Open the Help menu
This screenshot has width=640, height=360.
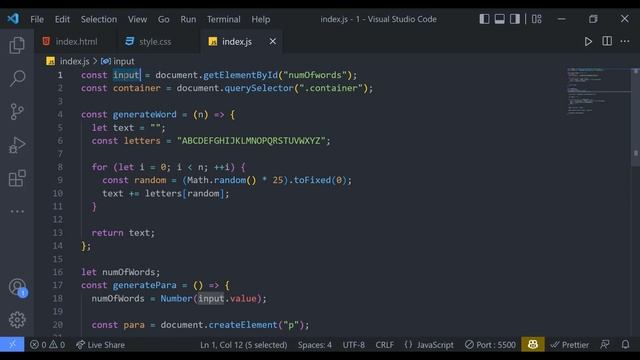pyautogui.click(x=260, y=19)
